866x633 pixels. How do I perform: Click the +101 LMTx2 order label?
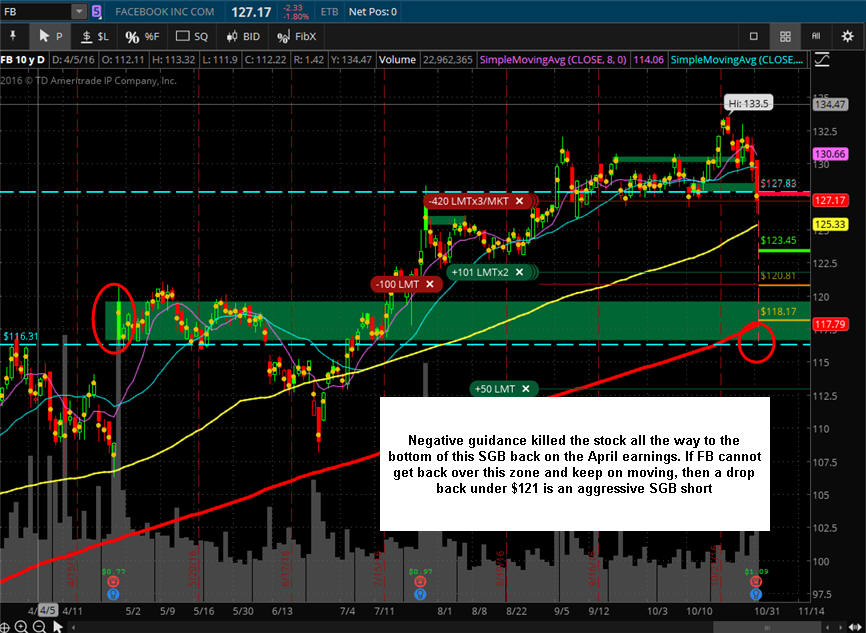pos(479,272)
